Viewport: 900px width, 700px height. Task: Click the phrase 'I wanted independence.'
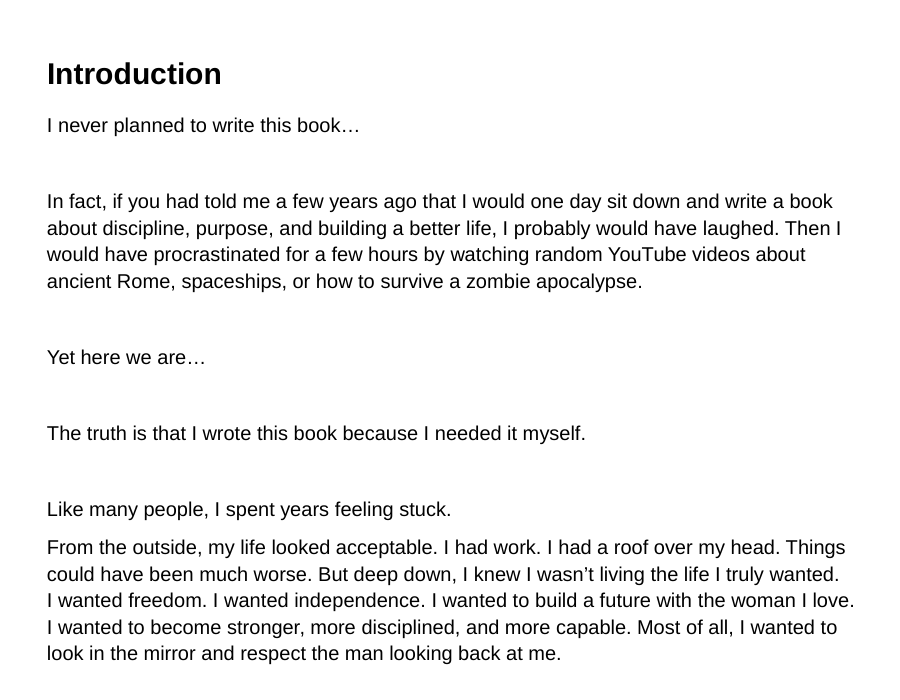319,600
